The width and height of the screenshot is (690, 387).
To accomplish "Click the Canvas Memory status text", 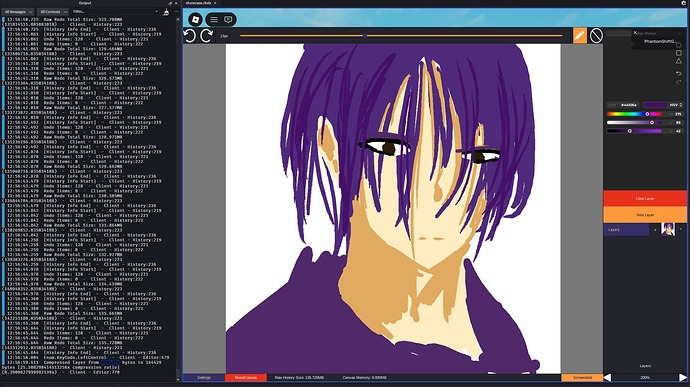I will pos(365,378).
